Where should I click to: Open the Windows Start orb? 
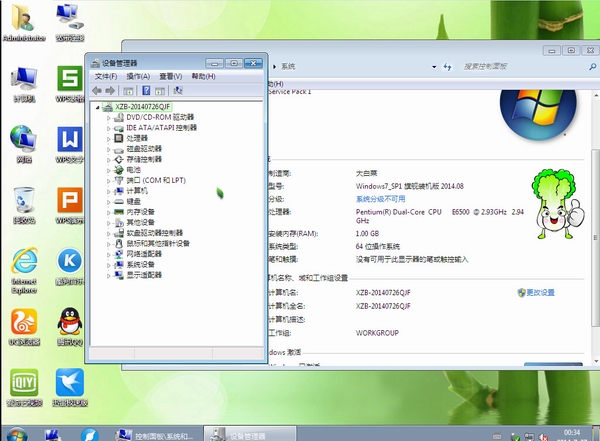(x=17, y=434)
